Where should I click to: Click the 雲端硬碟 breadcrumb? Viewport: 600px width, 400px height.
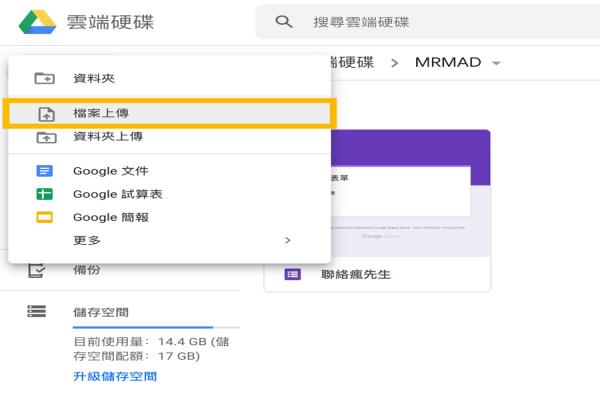352,62
